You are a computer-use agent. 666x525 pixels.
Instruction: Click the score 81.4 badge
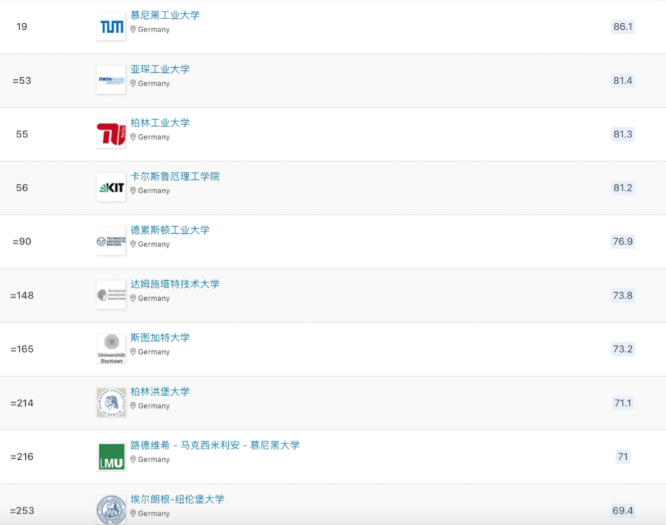click(x=623, y=80)
